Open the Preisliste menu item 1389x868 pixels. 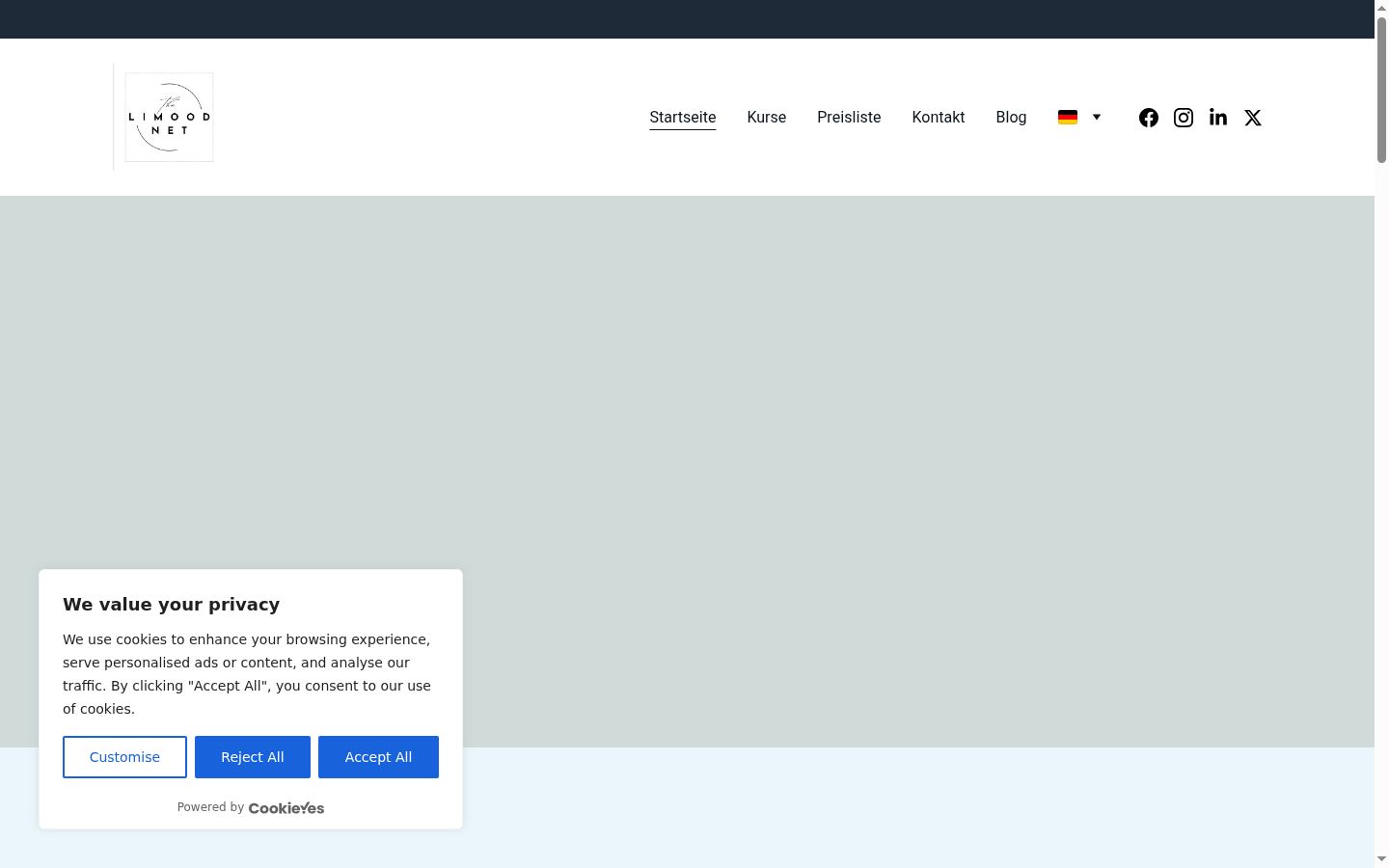[x=849, y=118]
